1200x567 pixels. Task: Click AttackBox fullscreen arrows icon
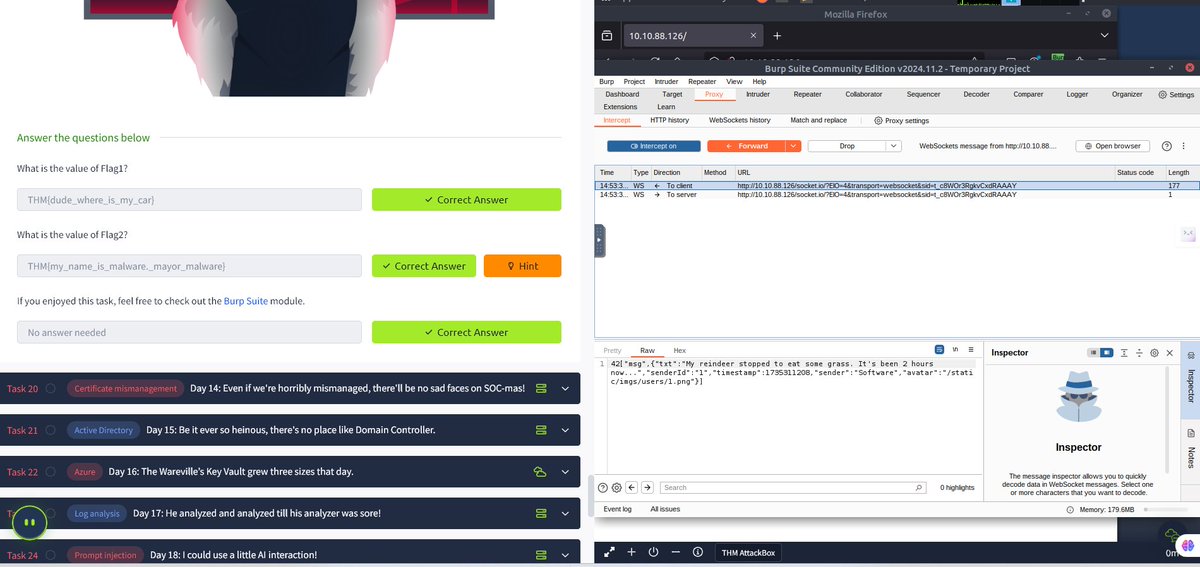609,552
